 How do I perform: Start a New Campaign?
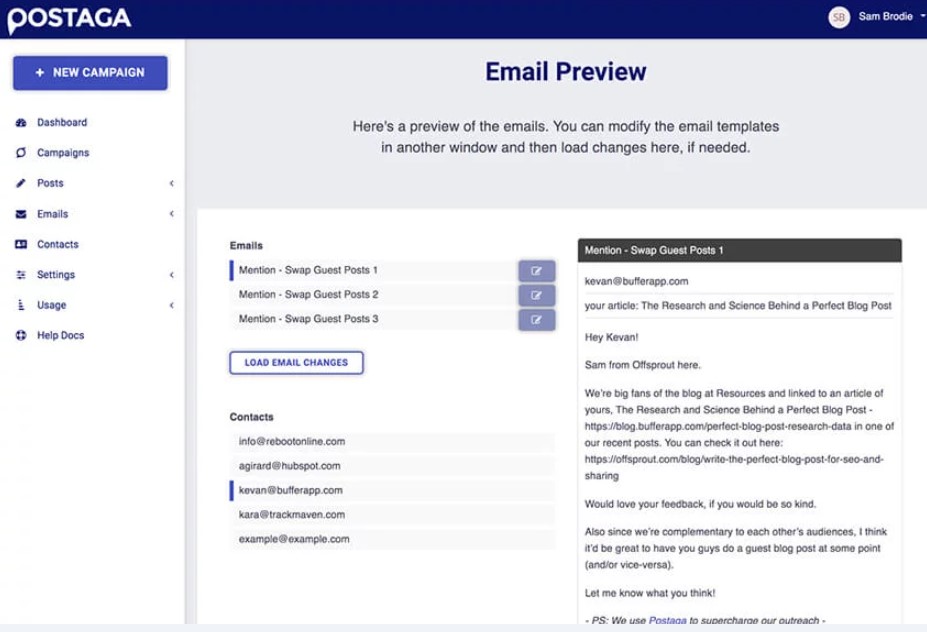tap(90, 73)
